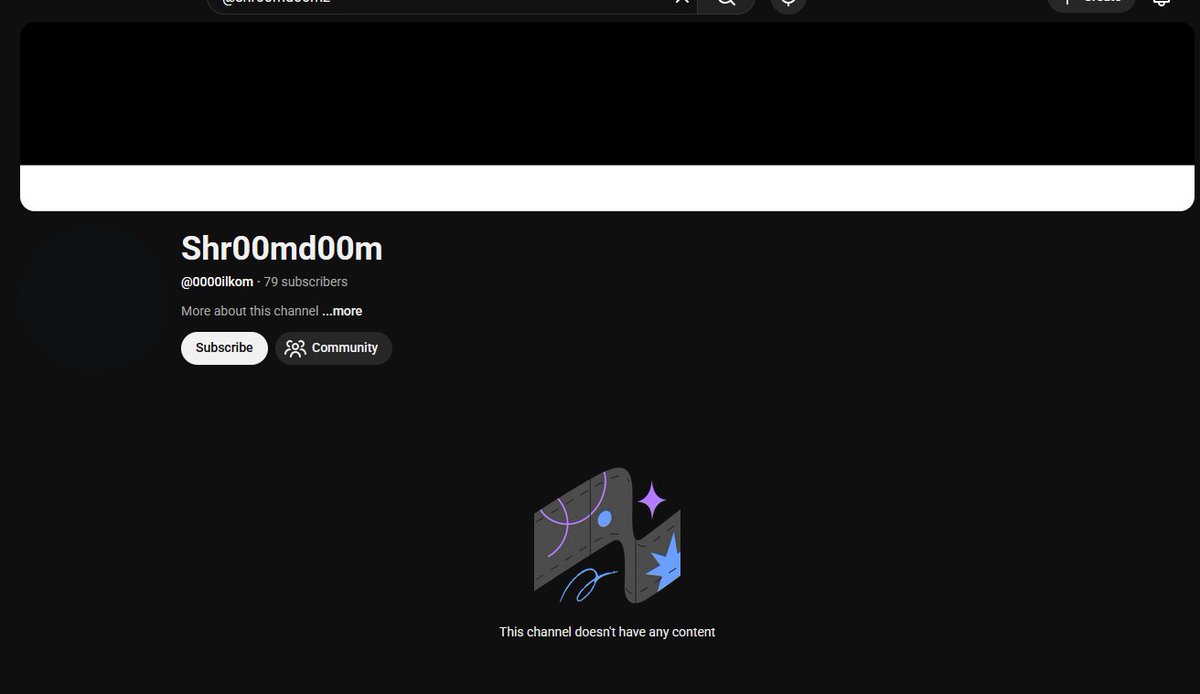Click the '79 subscribers' count
The image size is (1200, 694).
pos(306,282)
